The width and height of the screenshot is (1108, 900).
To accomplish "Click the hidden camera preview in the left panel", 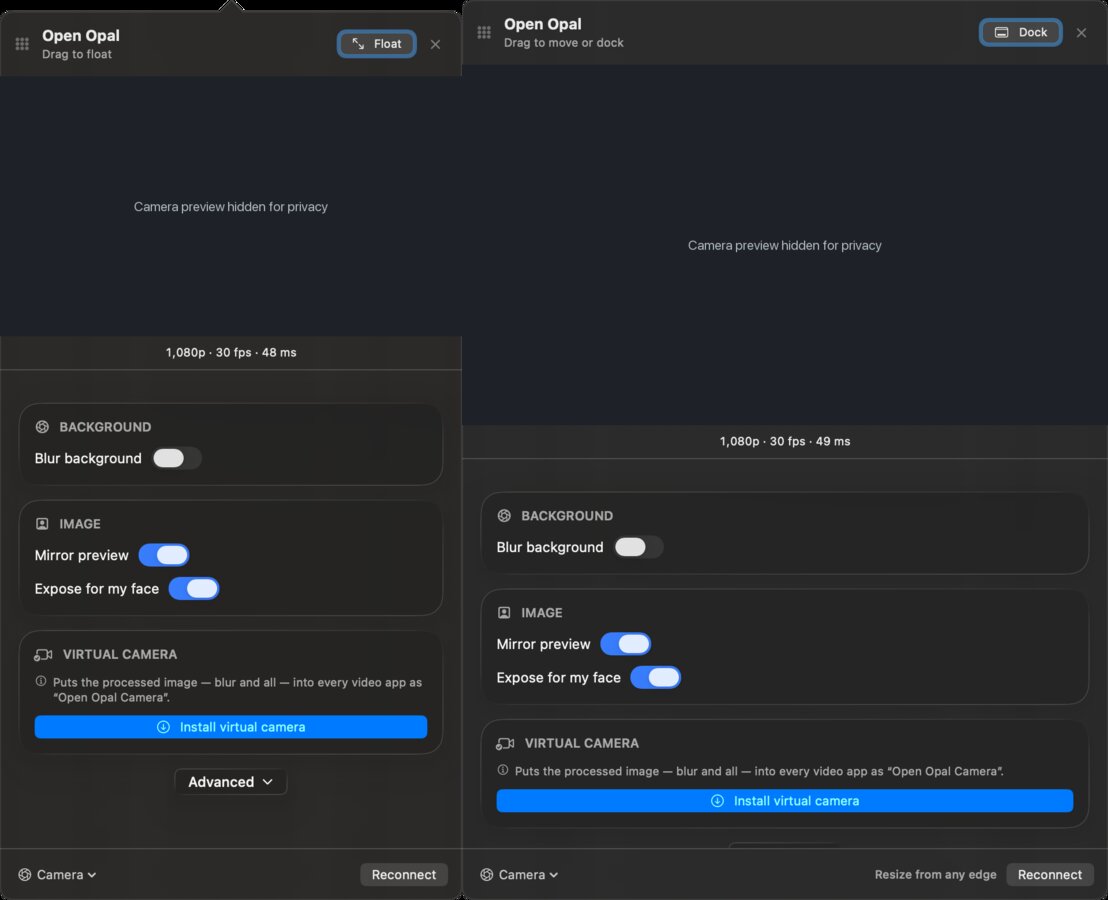I will [231, 206].
